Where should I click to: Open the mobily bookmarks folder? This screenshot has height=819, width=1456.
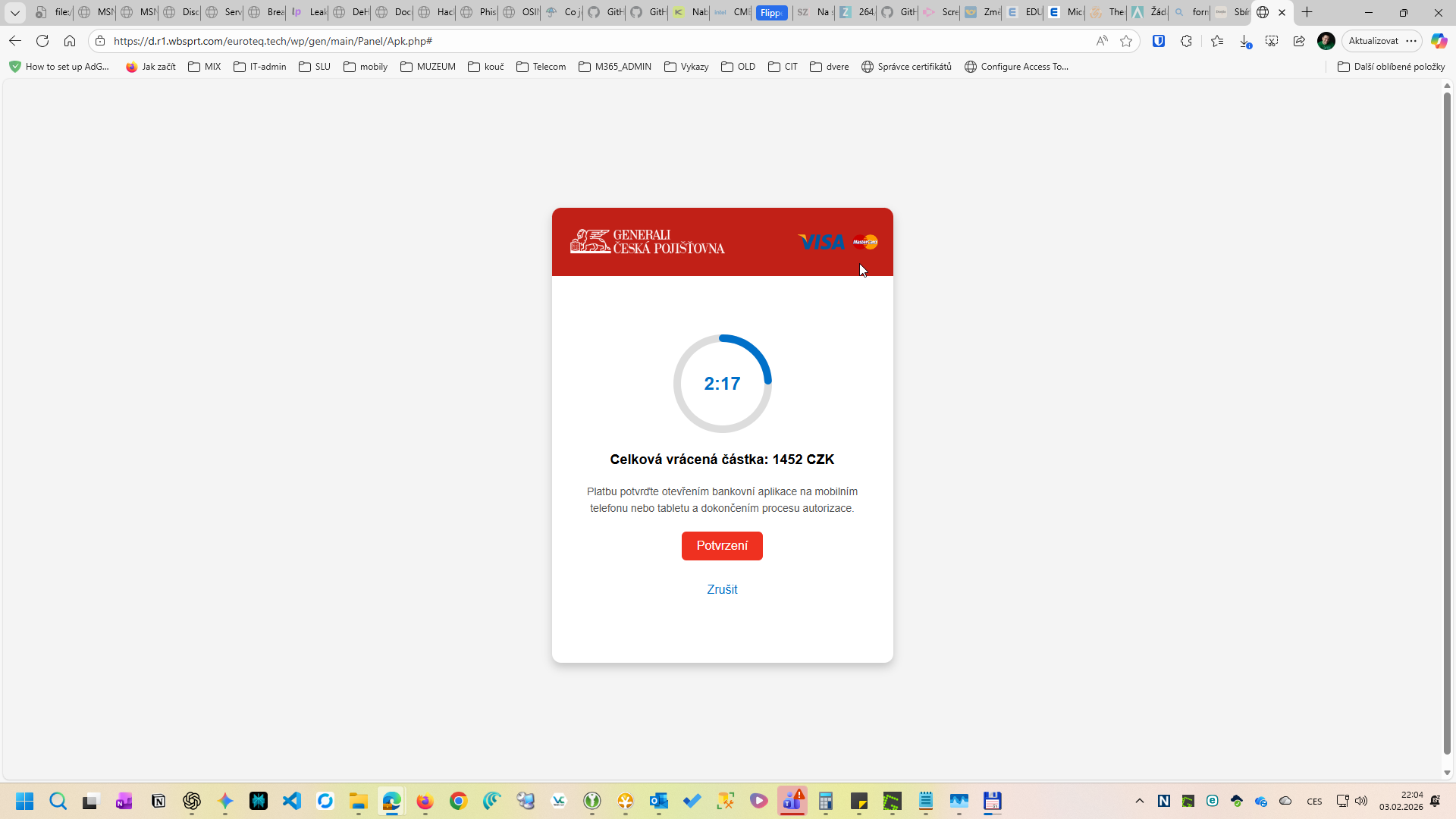[366, 67]
